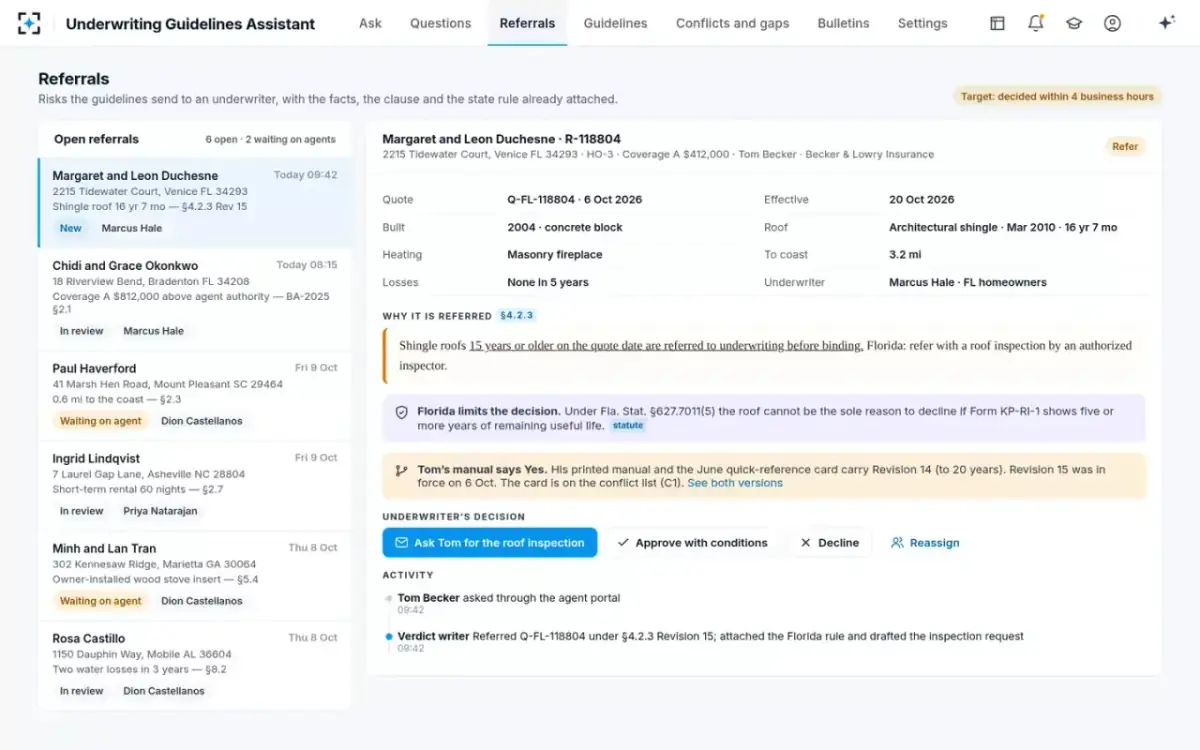
Task: Click the Decline button
Action: click(x=828, y=543)
